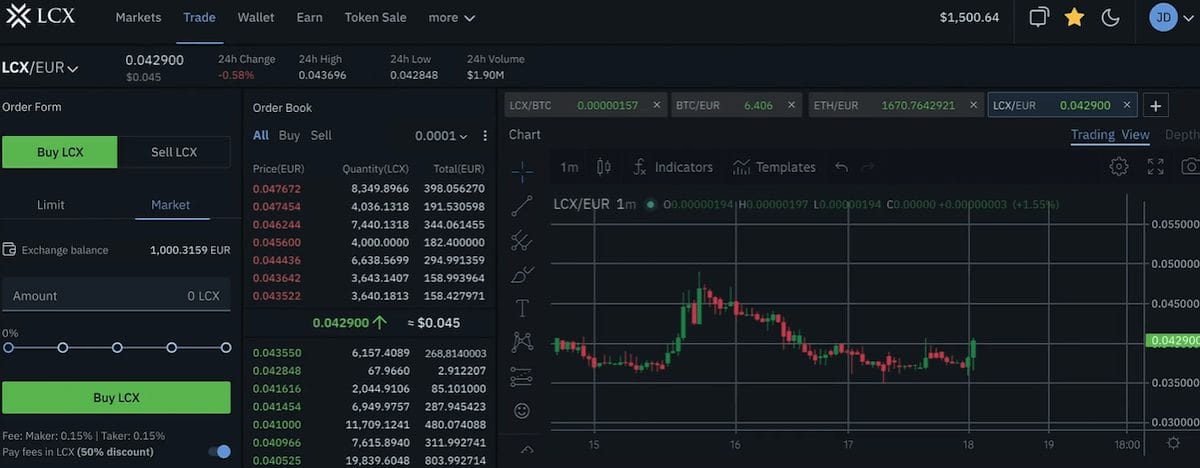Focus the Amount input field
Image resolution: width=1200 pixels, height=468 pixels.
click(116, 296)
